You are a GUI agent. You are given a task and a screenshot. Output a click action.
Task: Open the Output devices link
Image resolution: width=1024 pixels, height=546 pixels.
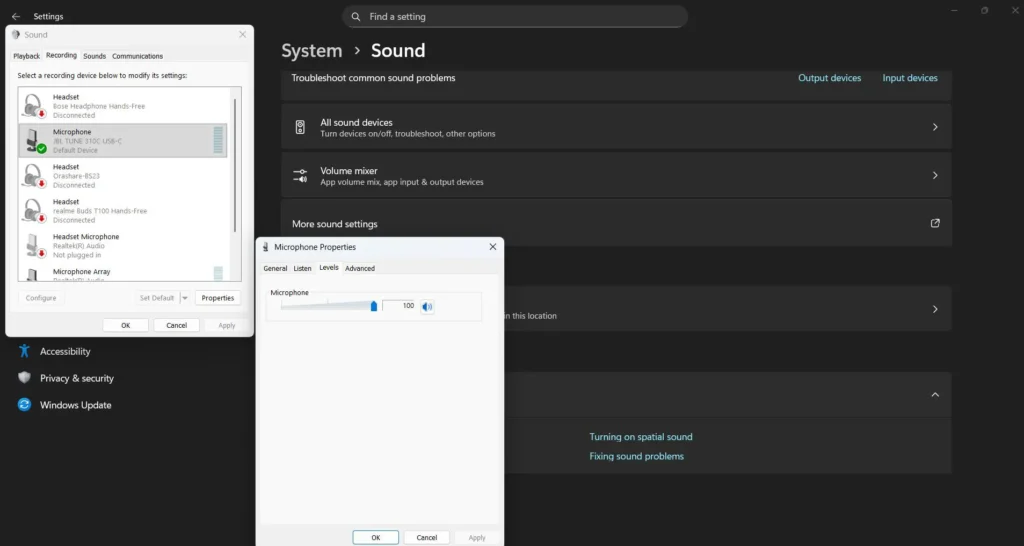tap(829, 78)
